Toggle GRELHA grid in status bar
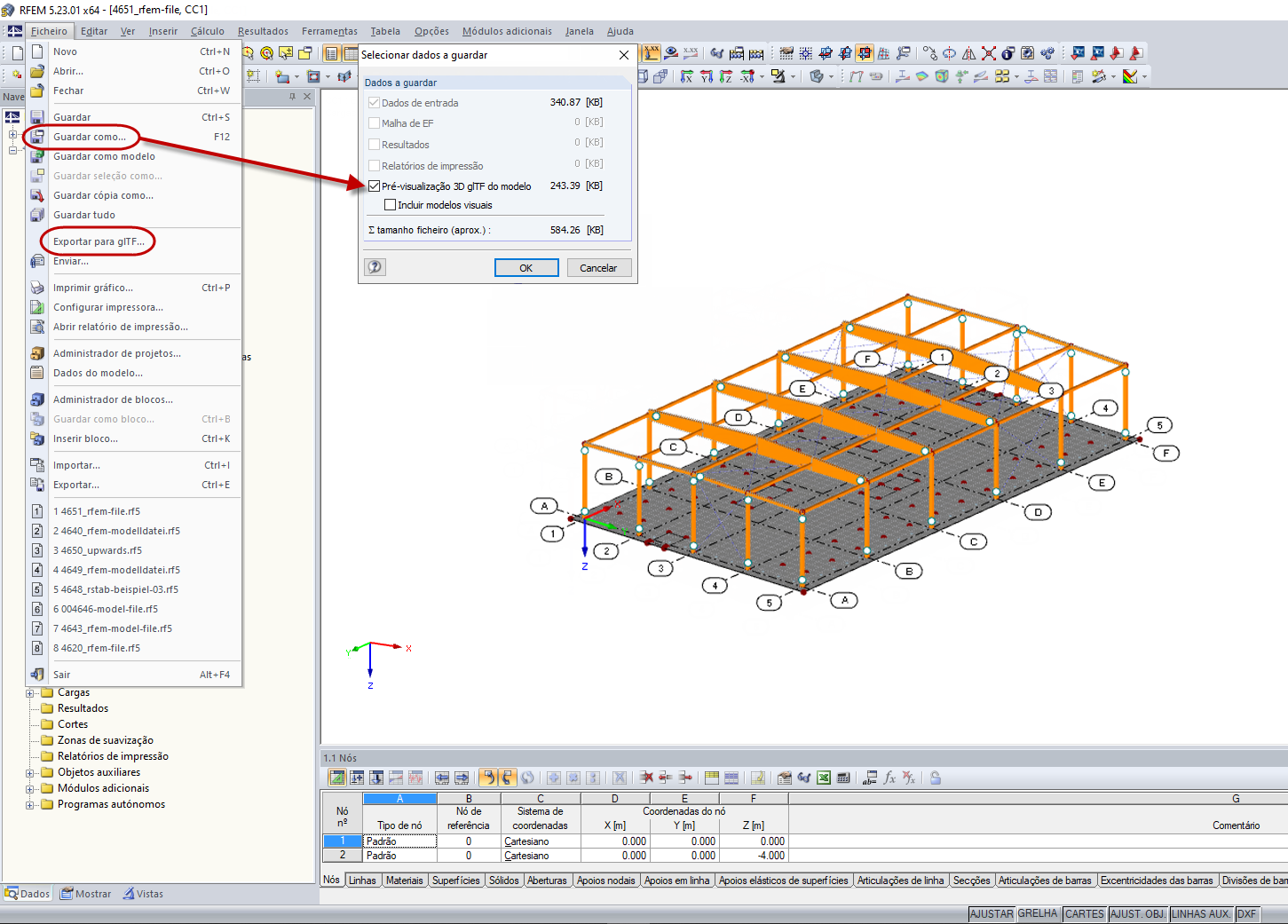The width and height of the screenshot is (1288, 924). [x=1038, y=914]
